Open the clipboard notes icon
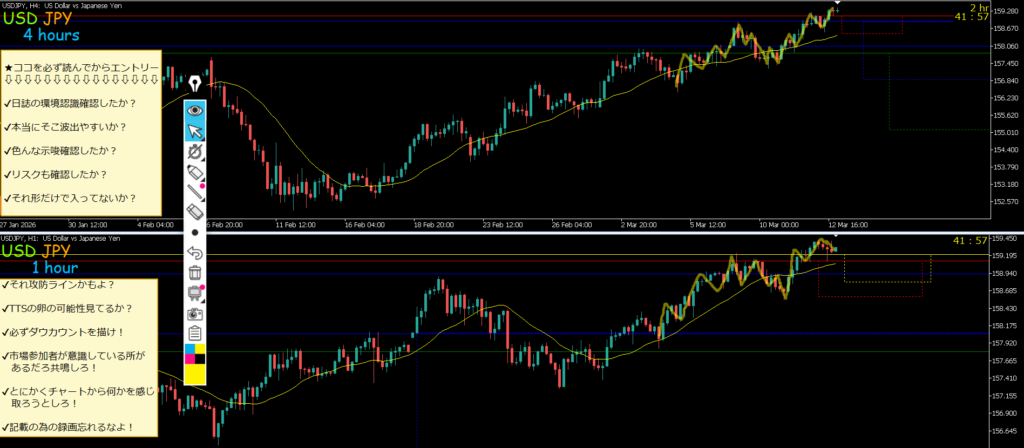Image resolution: width=1024 pixels, height=448 pixels. (x=196, y=333)
